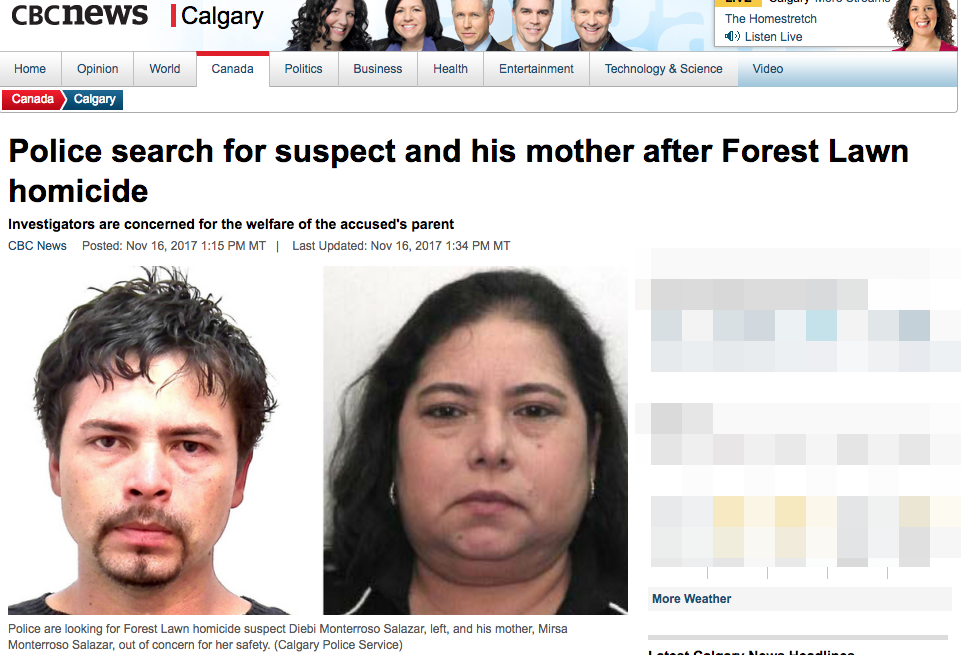Image resolution: width=970 pixels, height=655 pixels.
Task: Click the blue Calgary breadcrumb
Action: (94, 99)
